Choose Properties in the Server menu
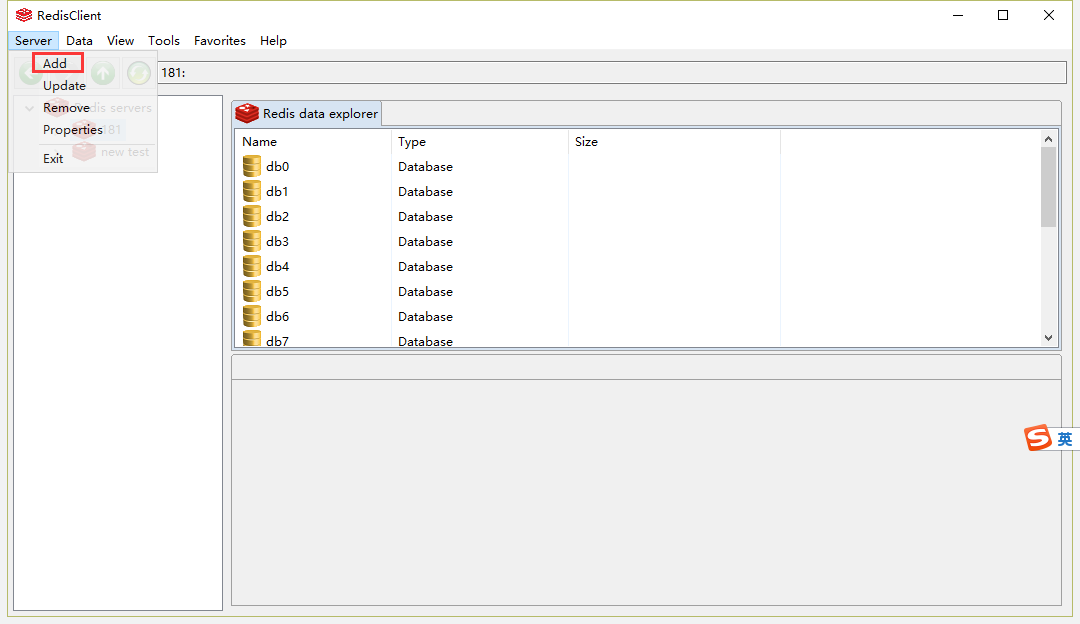The image size is (1080, 624). coord(72,129)
